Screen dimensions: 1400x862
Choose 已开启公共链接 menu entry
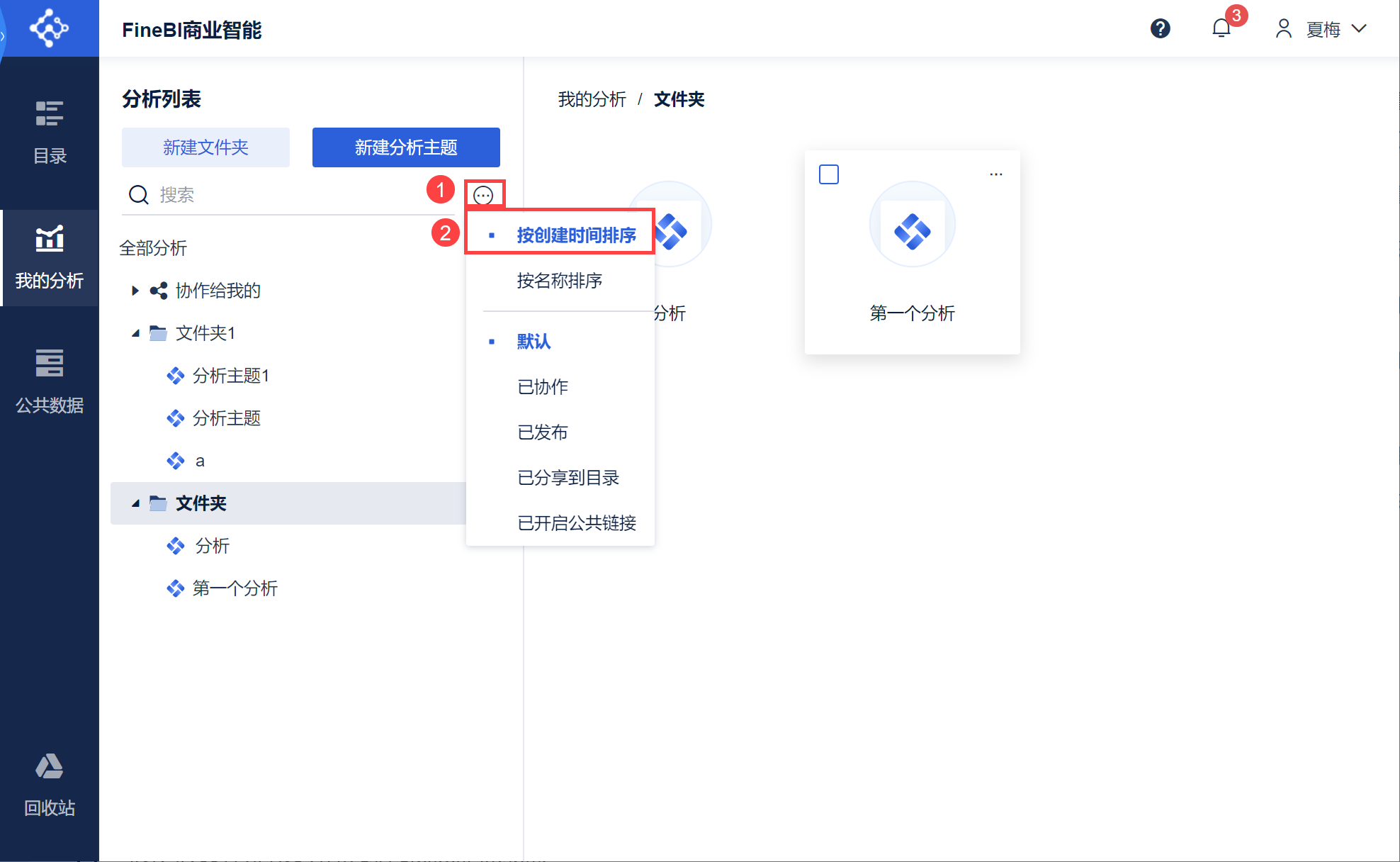[x=576, y=523]
